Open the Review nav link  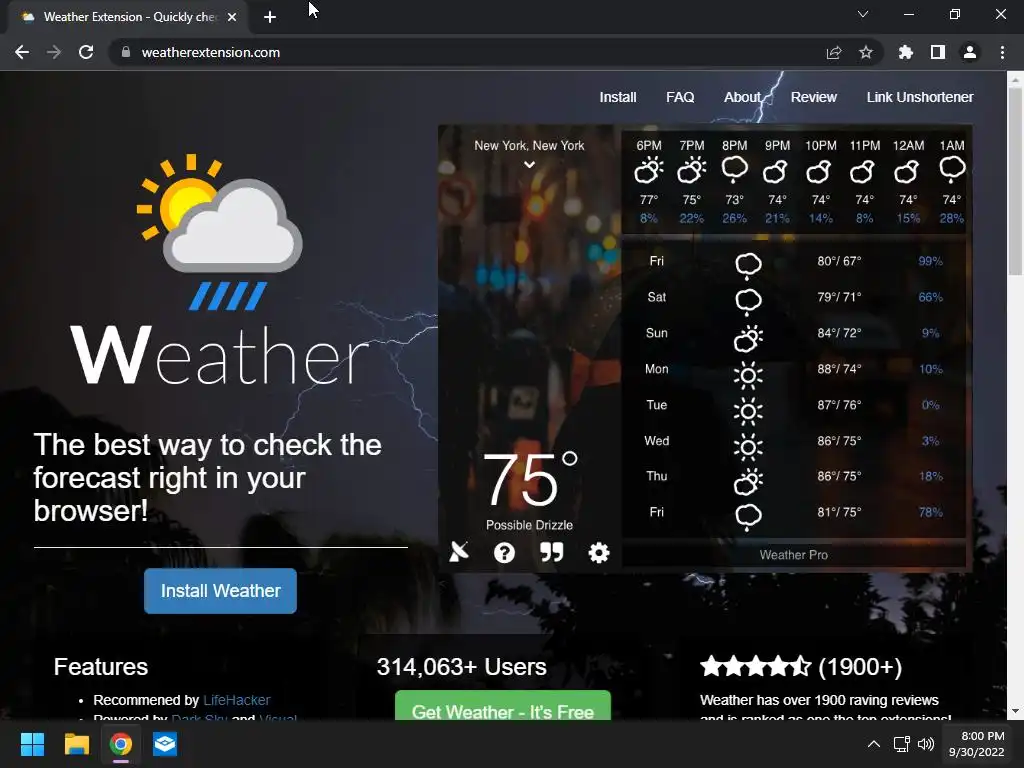[x=814, y=97]
